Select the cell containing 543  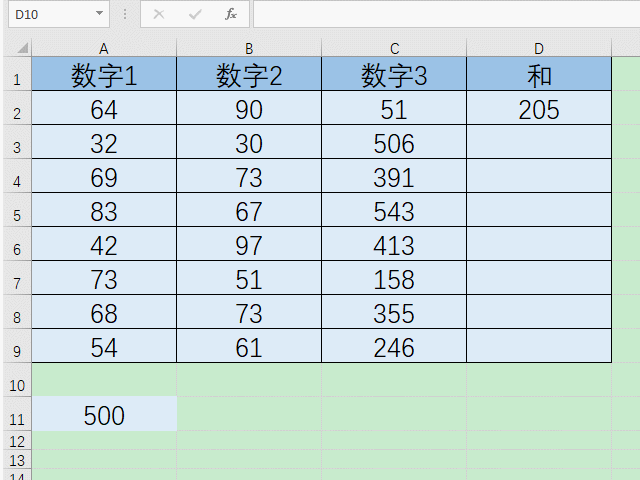tap(394, 209)
